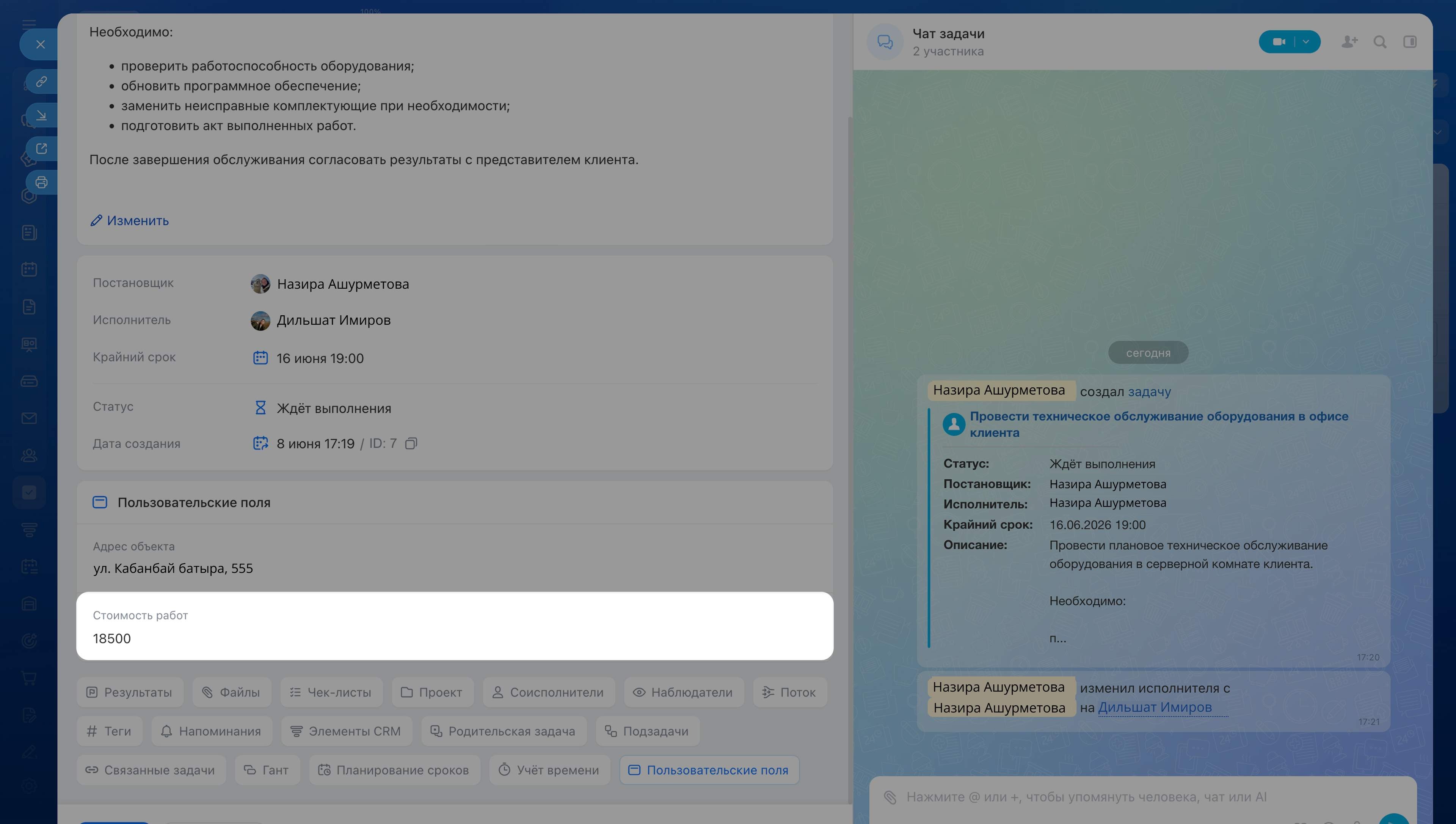This screenshot has height=824, width=1456.
Task: Add Теги to the task
Action: coord(109,731)
